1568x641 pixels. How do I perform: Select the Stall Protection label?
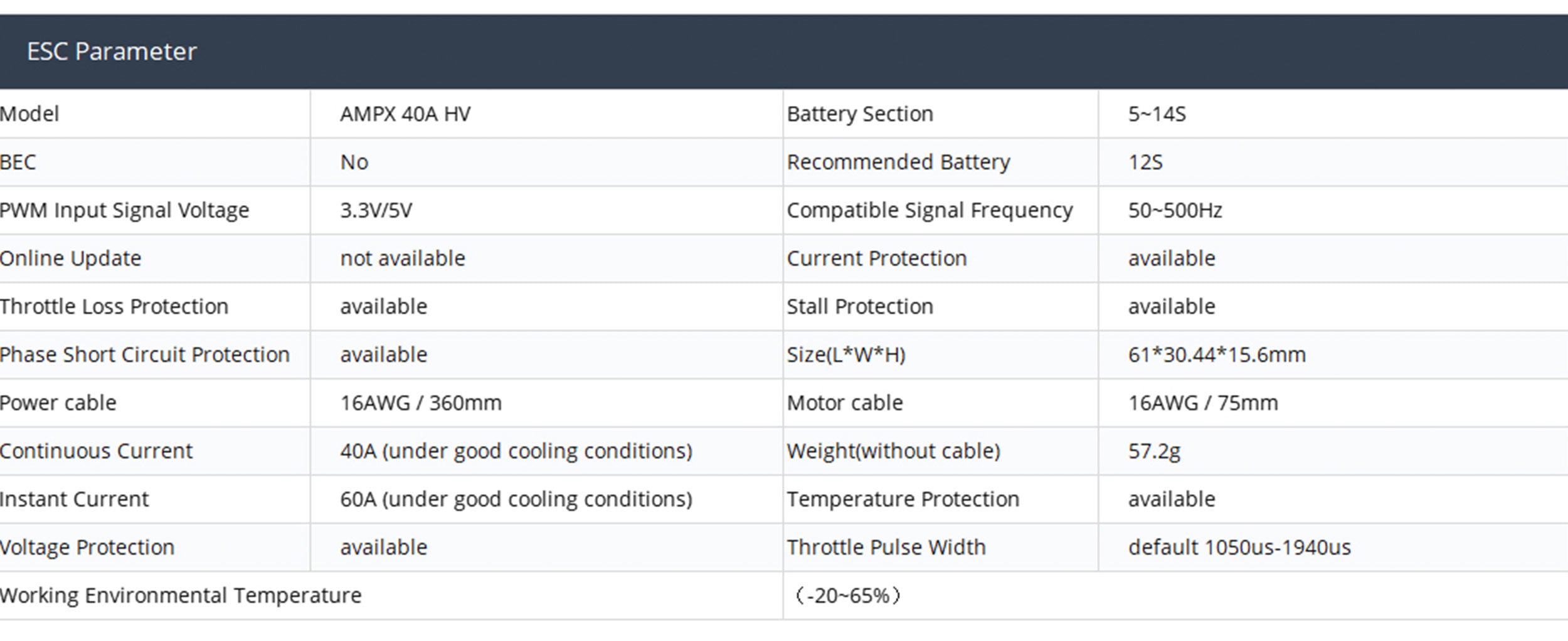coord(860,307)
